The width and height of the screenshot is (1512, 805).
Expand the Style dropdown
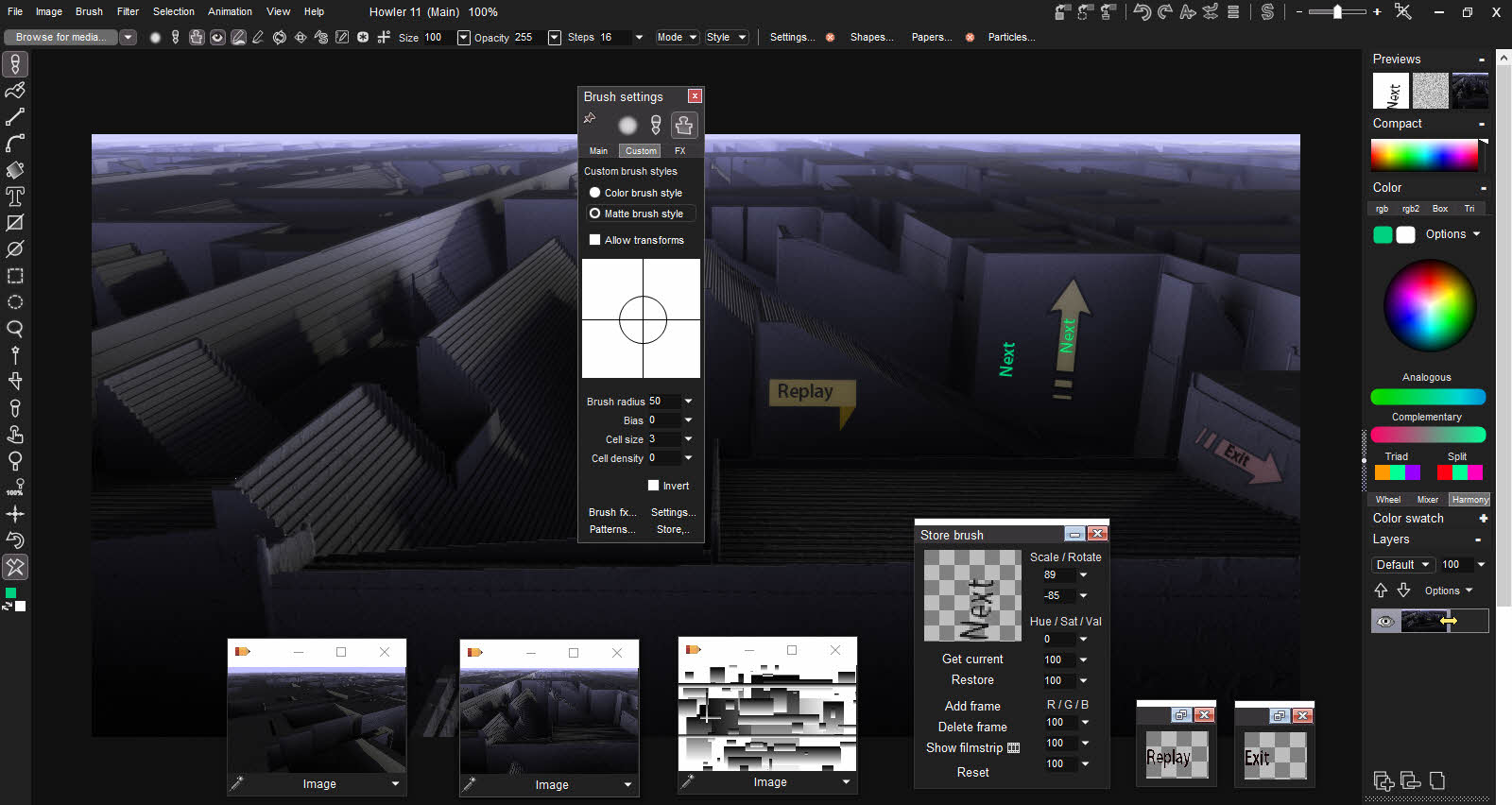pos(726,37)
